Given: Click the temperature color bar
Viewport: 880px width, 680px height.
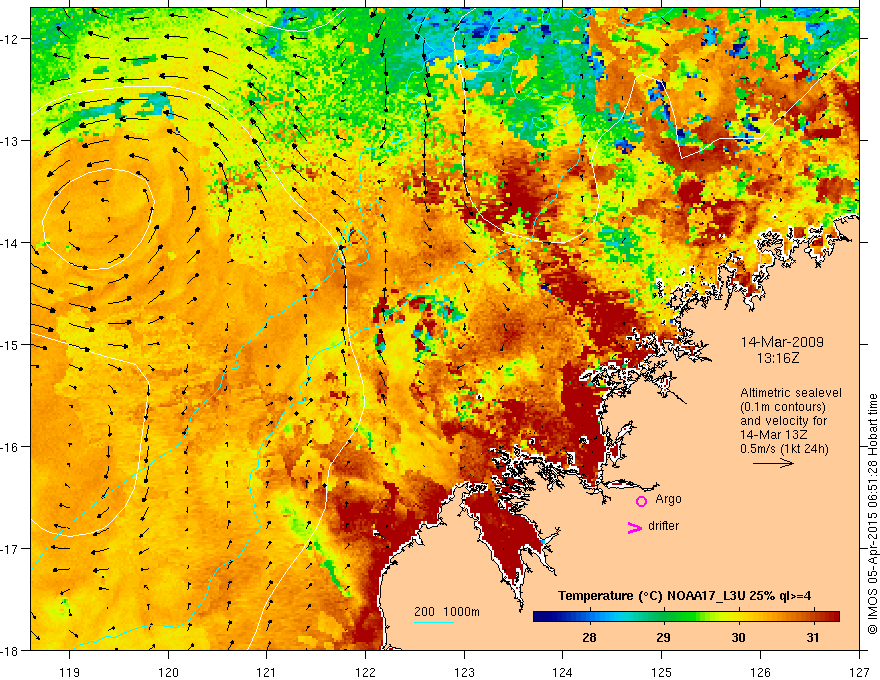Looking at the screenshot, I should (x=686, y=617).
